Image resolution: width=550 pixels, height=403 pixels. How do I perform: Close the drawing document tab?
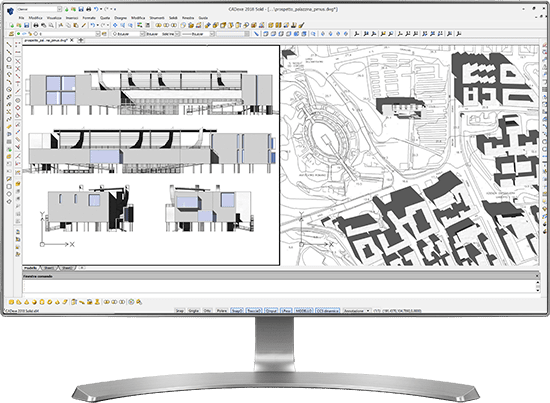pos(72,40)
